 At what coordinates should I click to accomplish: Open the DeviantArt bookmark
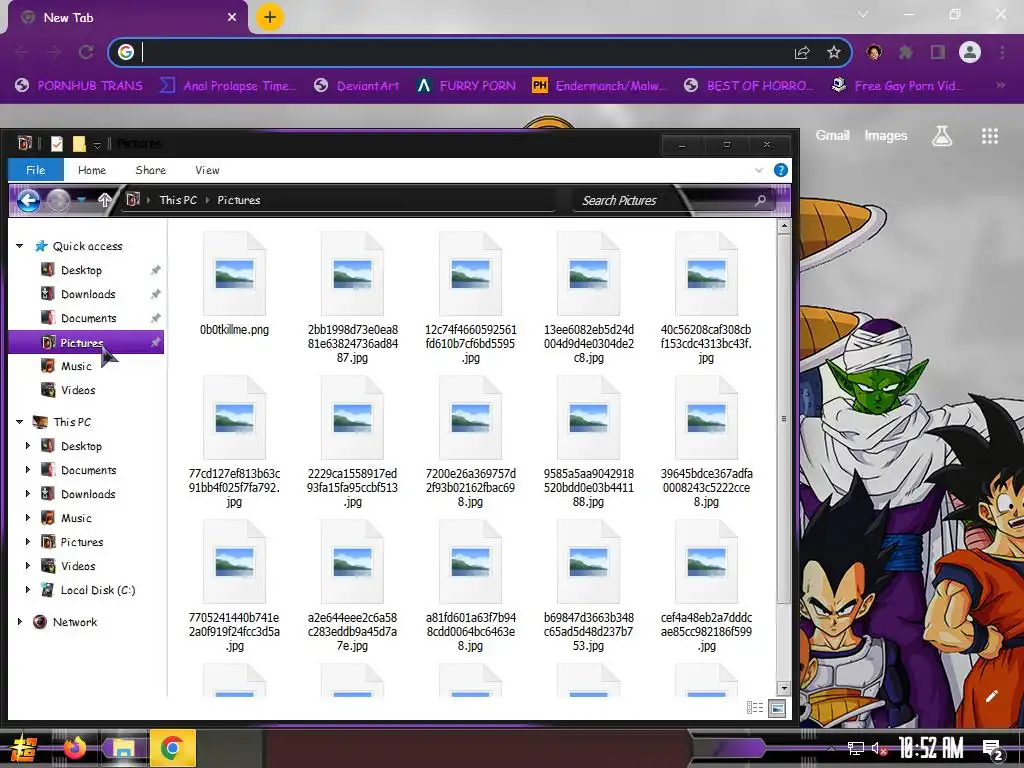(357, 86)
